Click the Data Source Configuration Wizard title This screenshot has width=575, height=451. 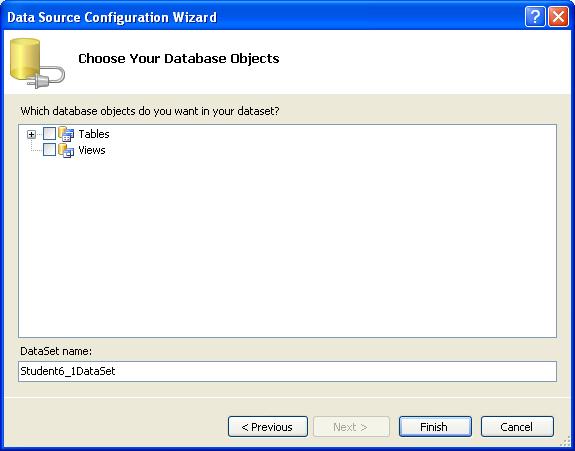pyautogui.click(x=112, y=17)
